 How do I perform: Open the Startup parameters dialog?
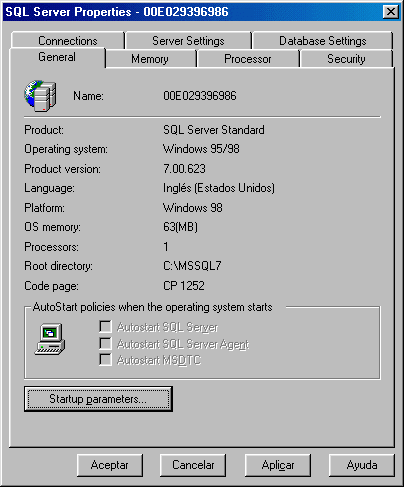98,399
